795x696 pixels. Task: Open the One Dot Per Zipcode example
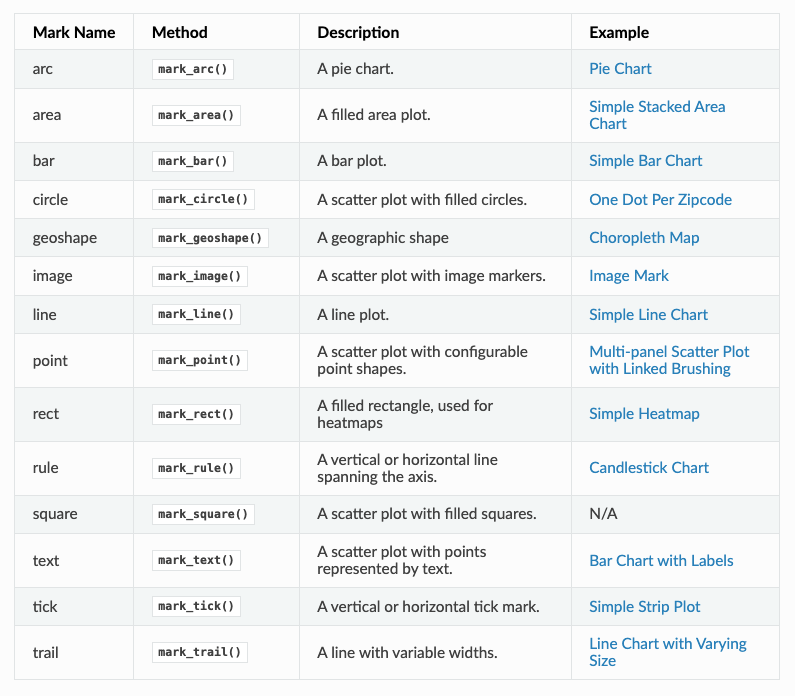pos(660,199)
